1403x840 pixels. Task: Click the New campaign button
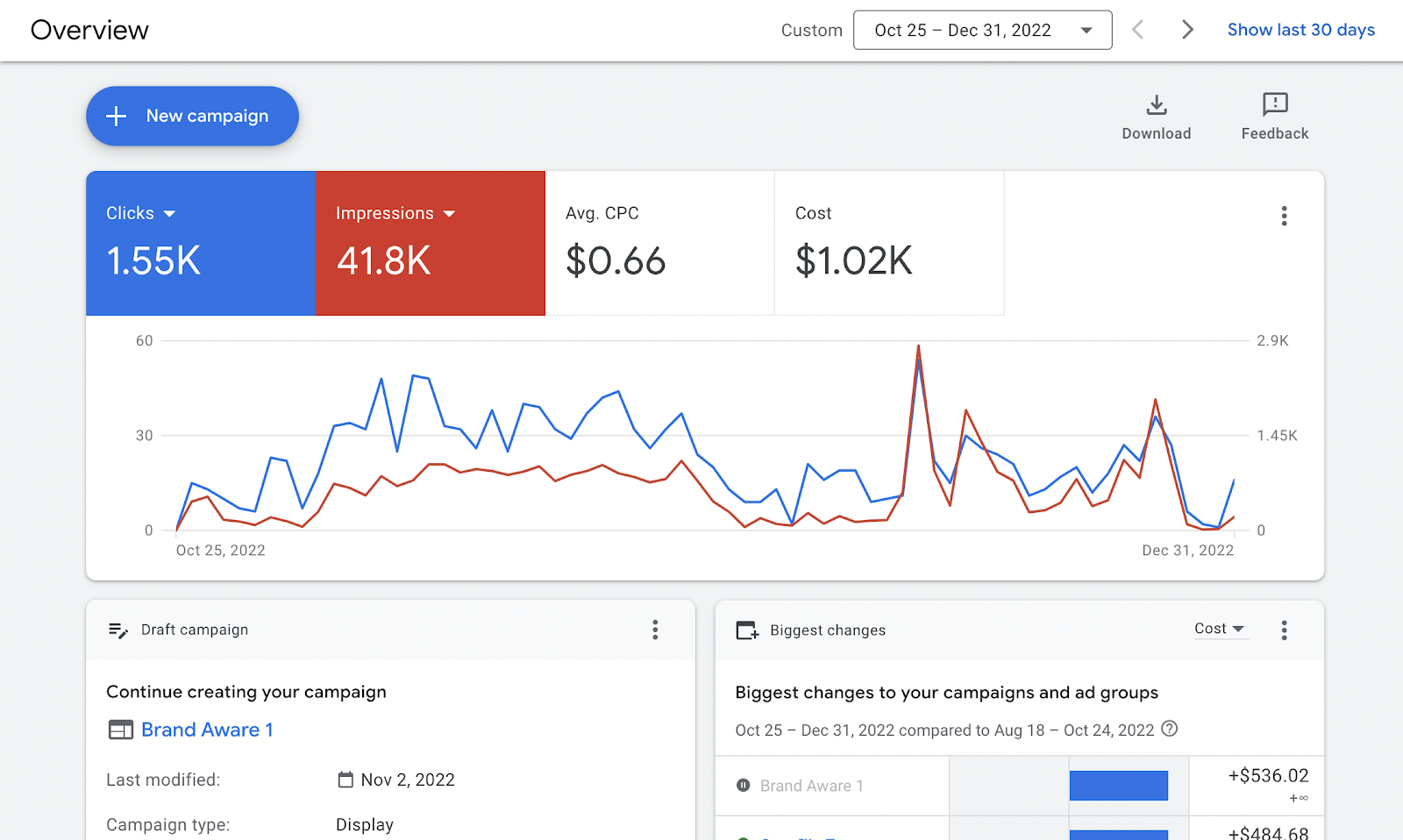[x=192, y=116]
